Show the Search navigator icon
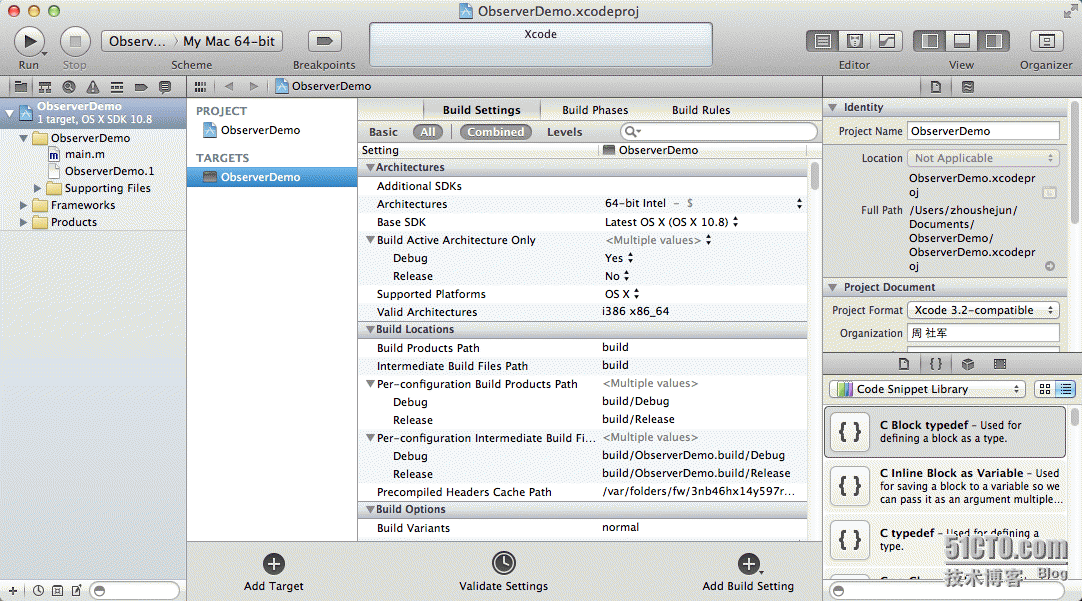The width and height of the screenshot is (1082, 601). 69,87
